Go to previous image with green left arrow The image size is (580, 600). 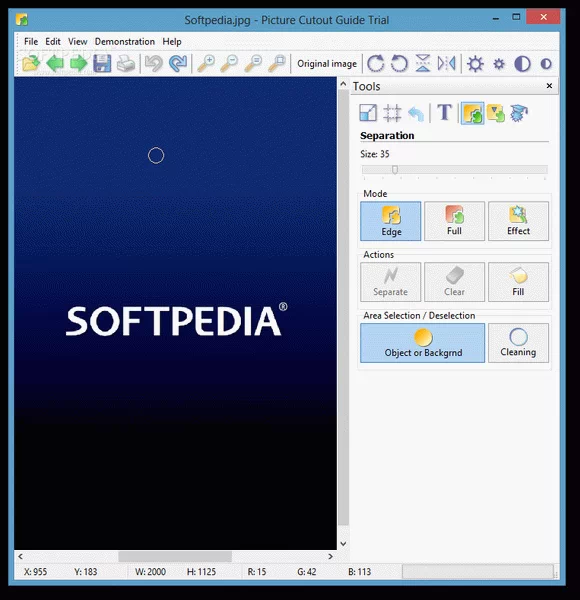55,64
